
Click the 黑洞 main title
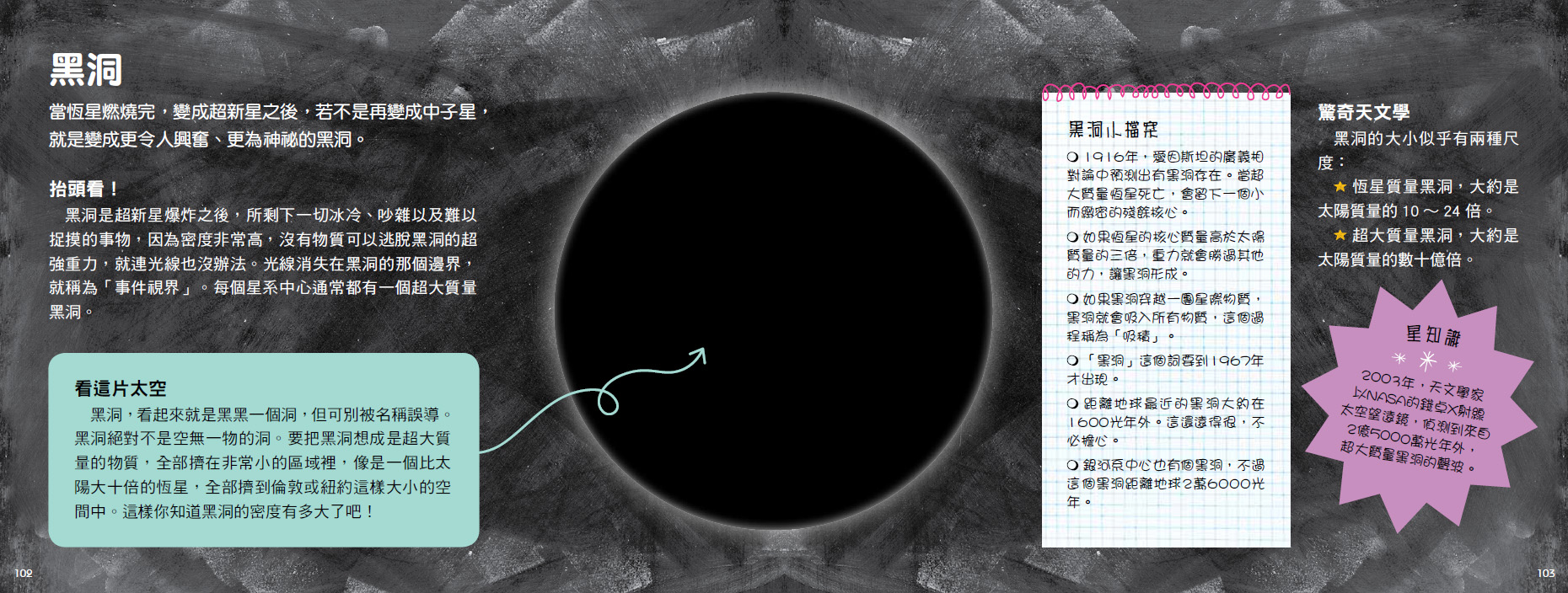coord(86,69)
